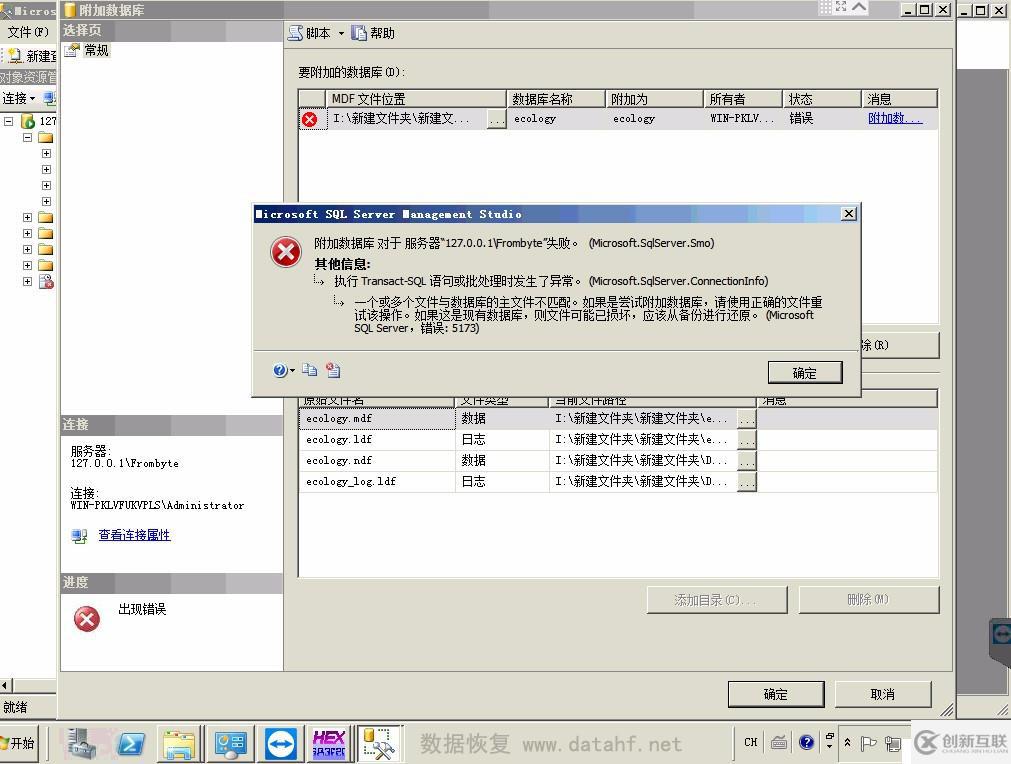Browse path for ecology.ndf file
The width and height of the screenshot is (1011, 764).
747,461
